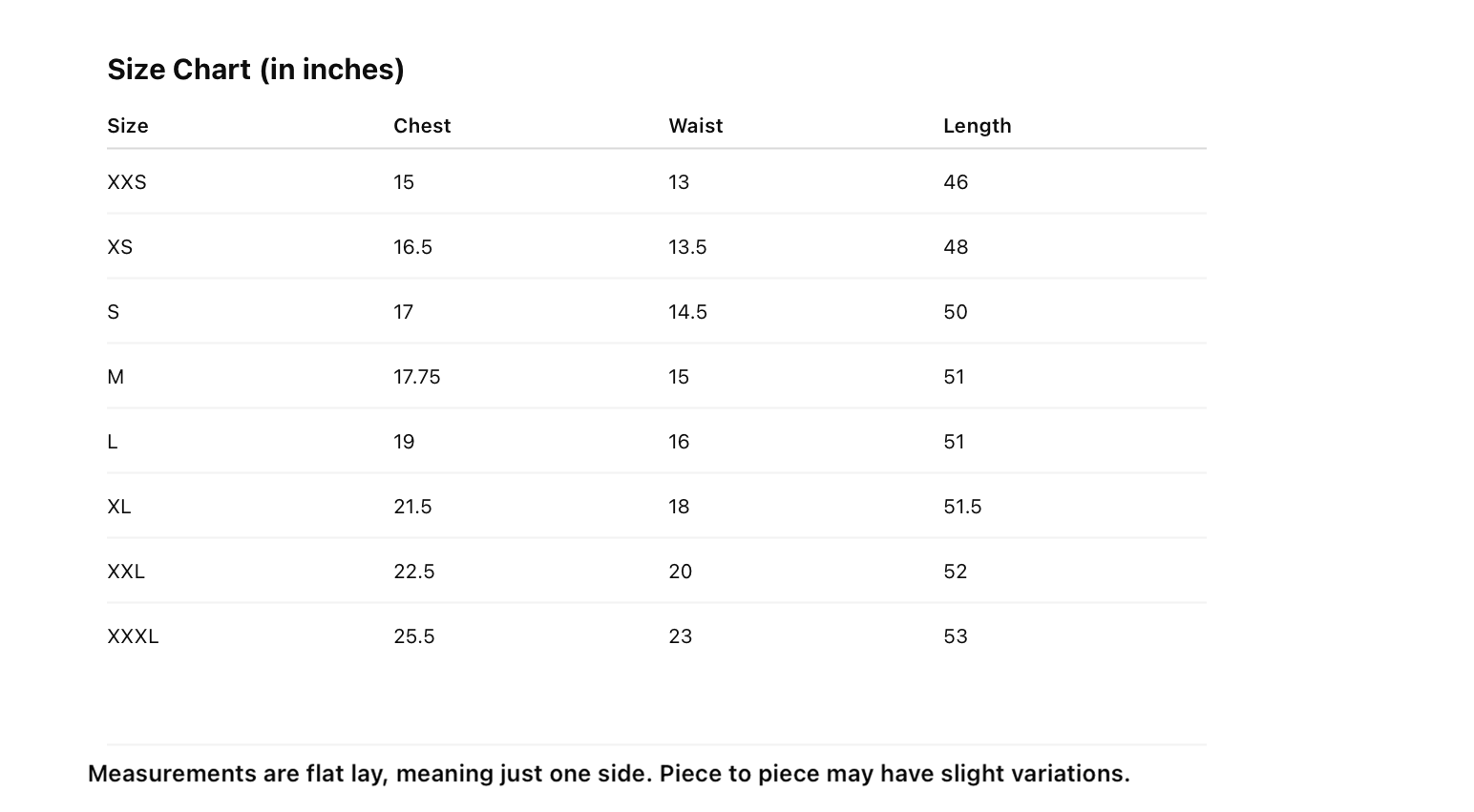This screenshot has width=1474, height=812.
Task: Click the Size Chart (in inches) heading
Action: point(256,70)
